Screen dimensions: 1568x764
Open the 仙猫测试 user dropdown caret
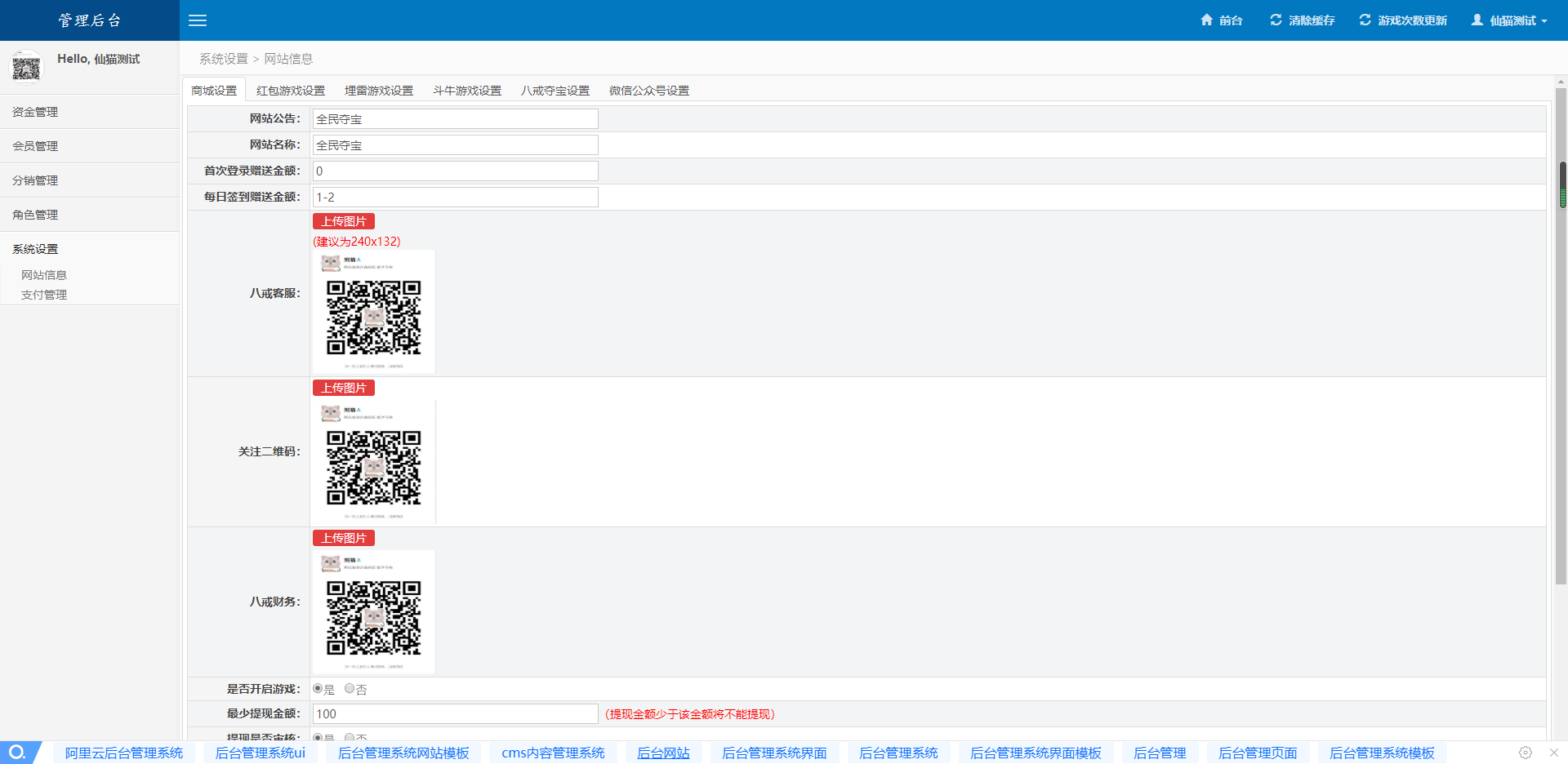1544,21
